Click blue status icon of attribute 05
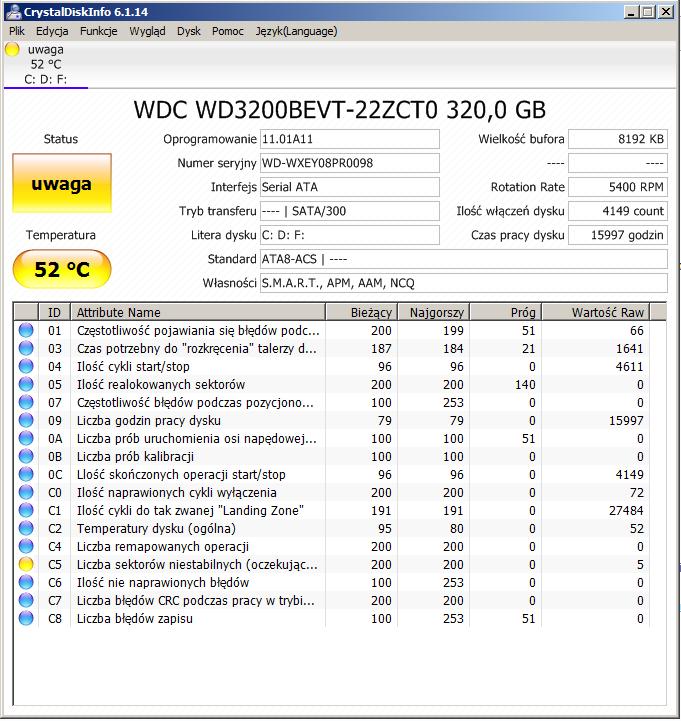 [x=26, y=384]
